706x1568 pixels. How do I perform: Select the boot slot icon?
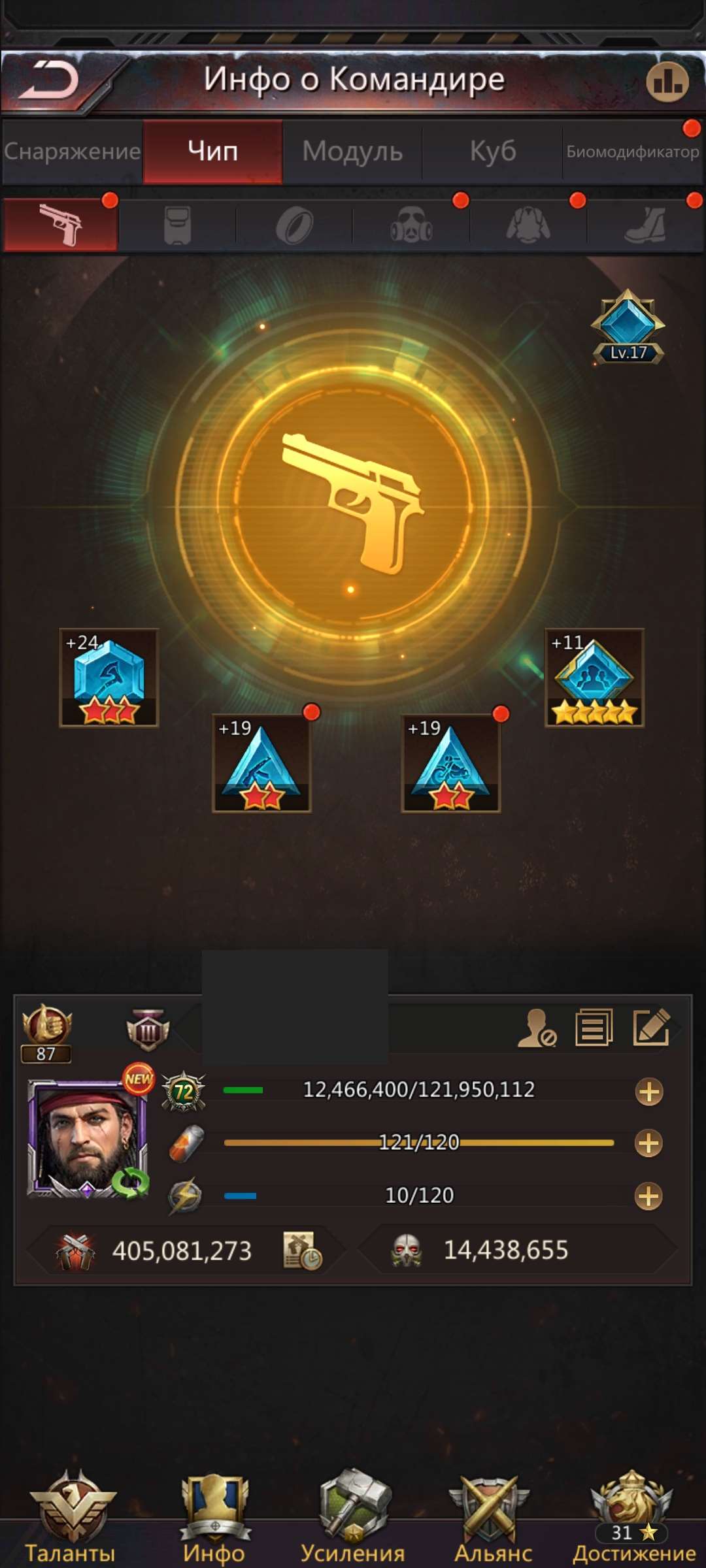[x=645, y=225]
